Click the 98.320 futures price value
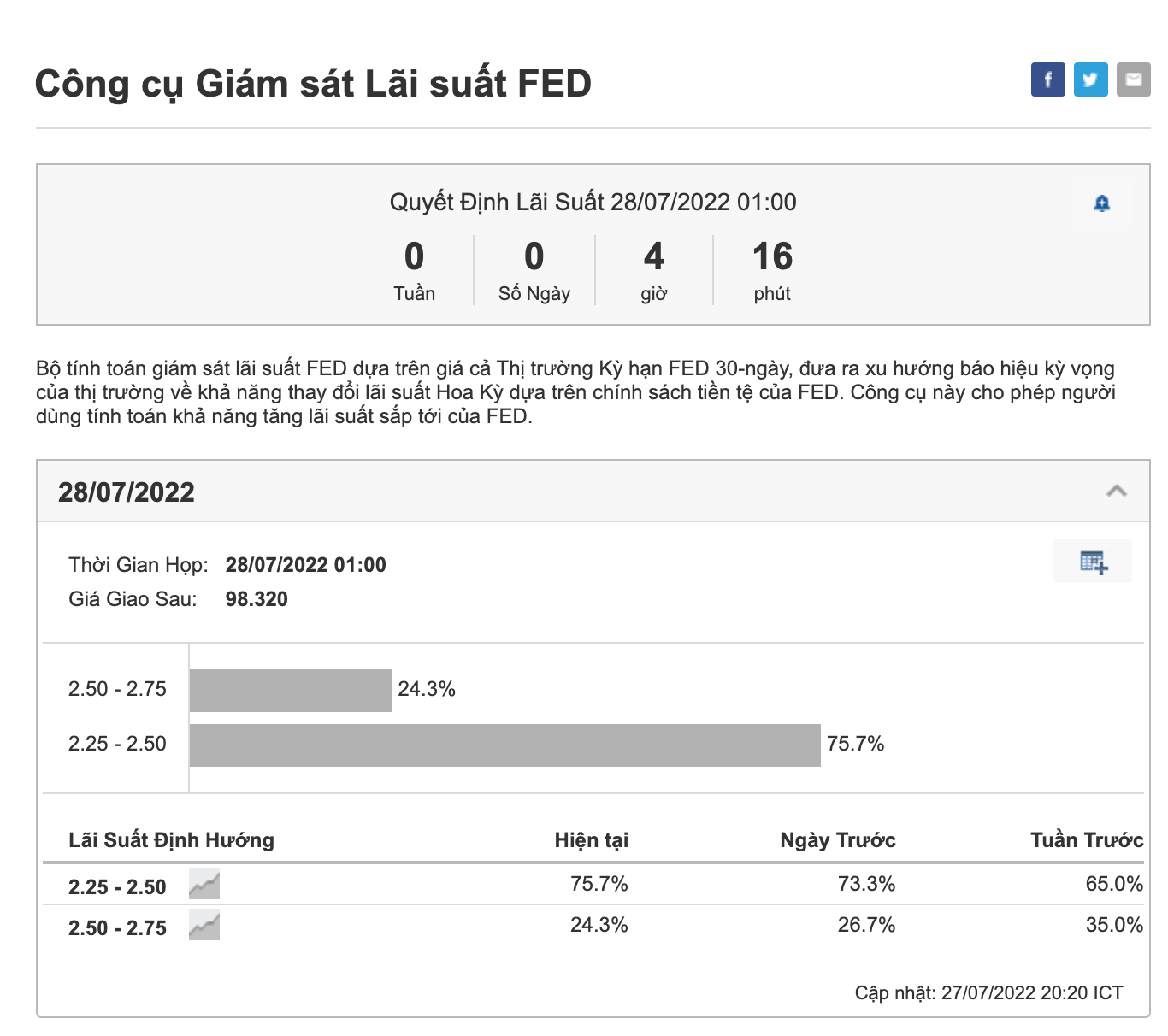The width and height of the screenshot is (1168, 1036). pyautogui.click(x=257, y=599)
